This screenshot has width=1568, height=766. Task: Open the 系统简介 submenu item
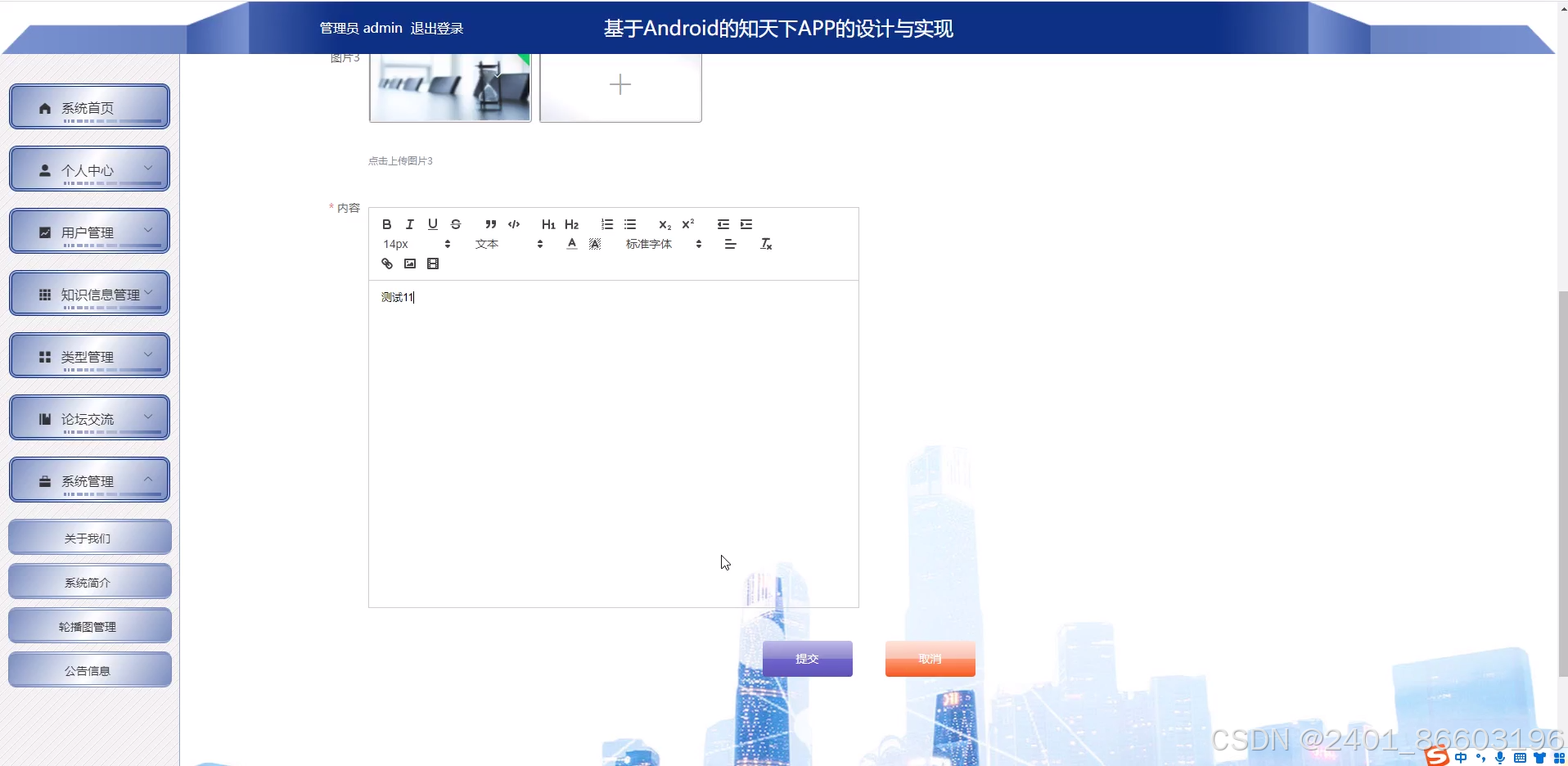[90, 582]
